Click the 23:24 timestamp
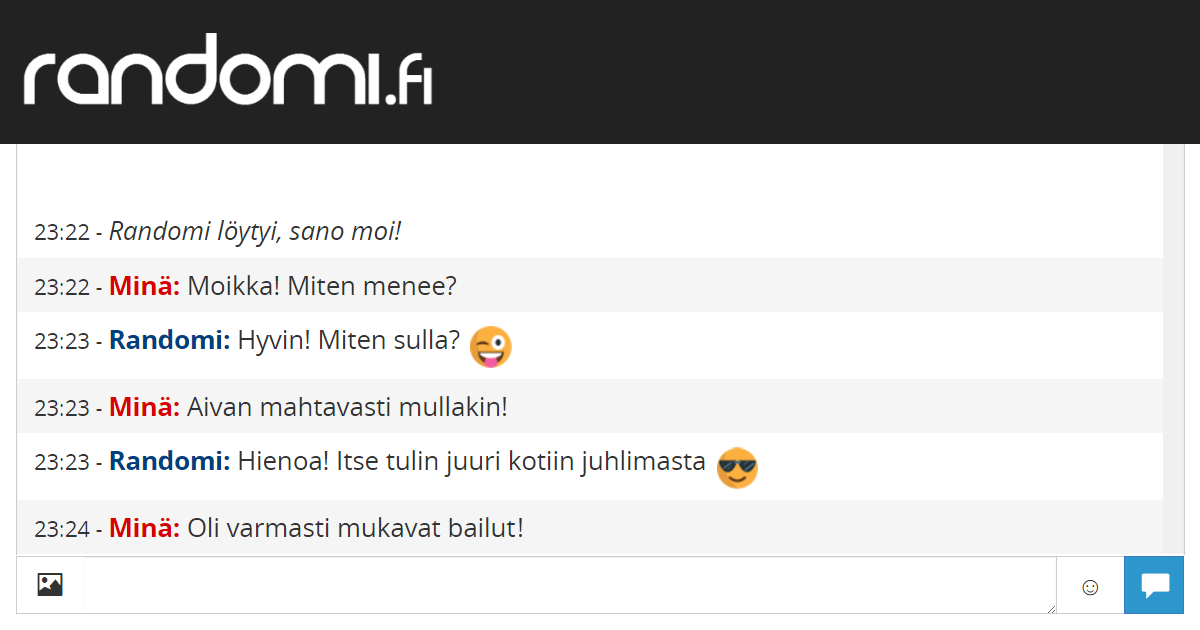Image resolution: width=1200 pixels, height=630 pixels. (x=62, y=529)
